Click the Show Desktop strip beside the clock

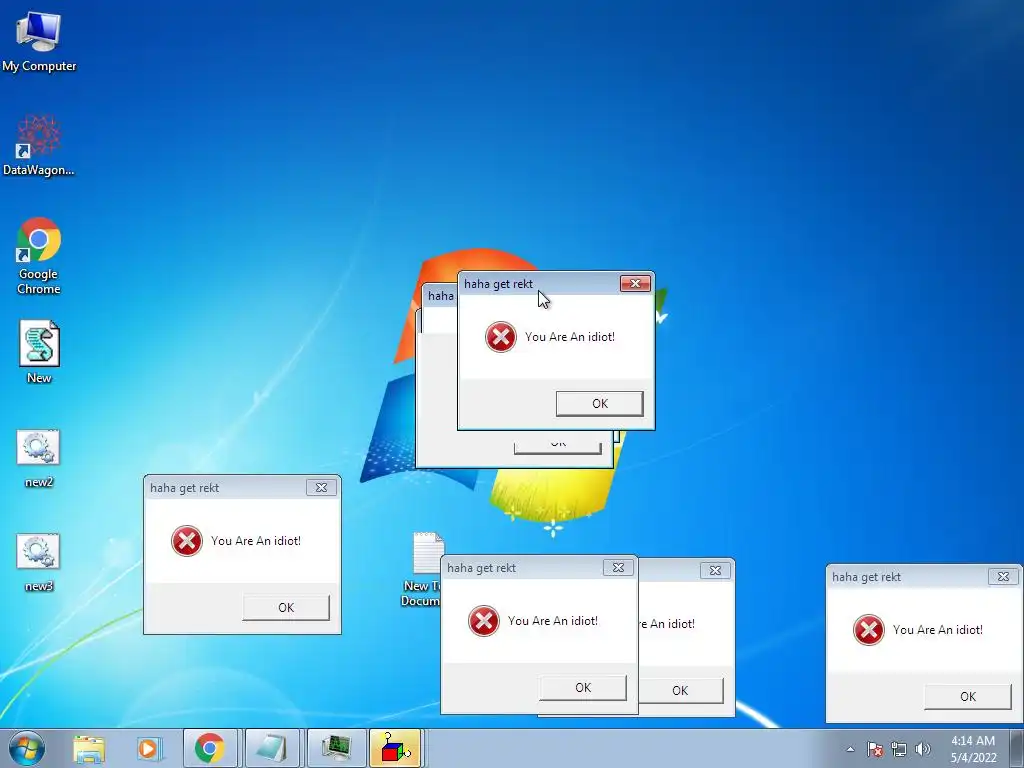pos(1017,748)
